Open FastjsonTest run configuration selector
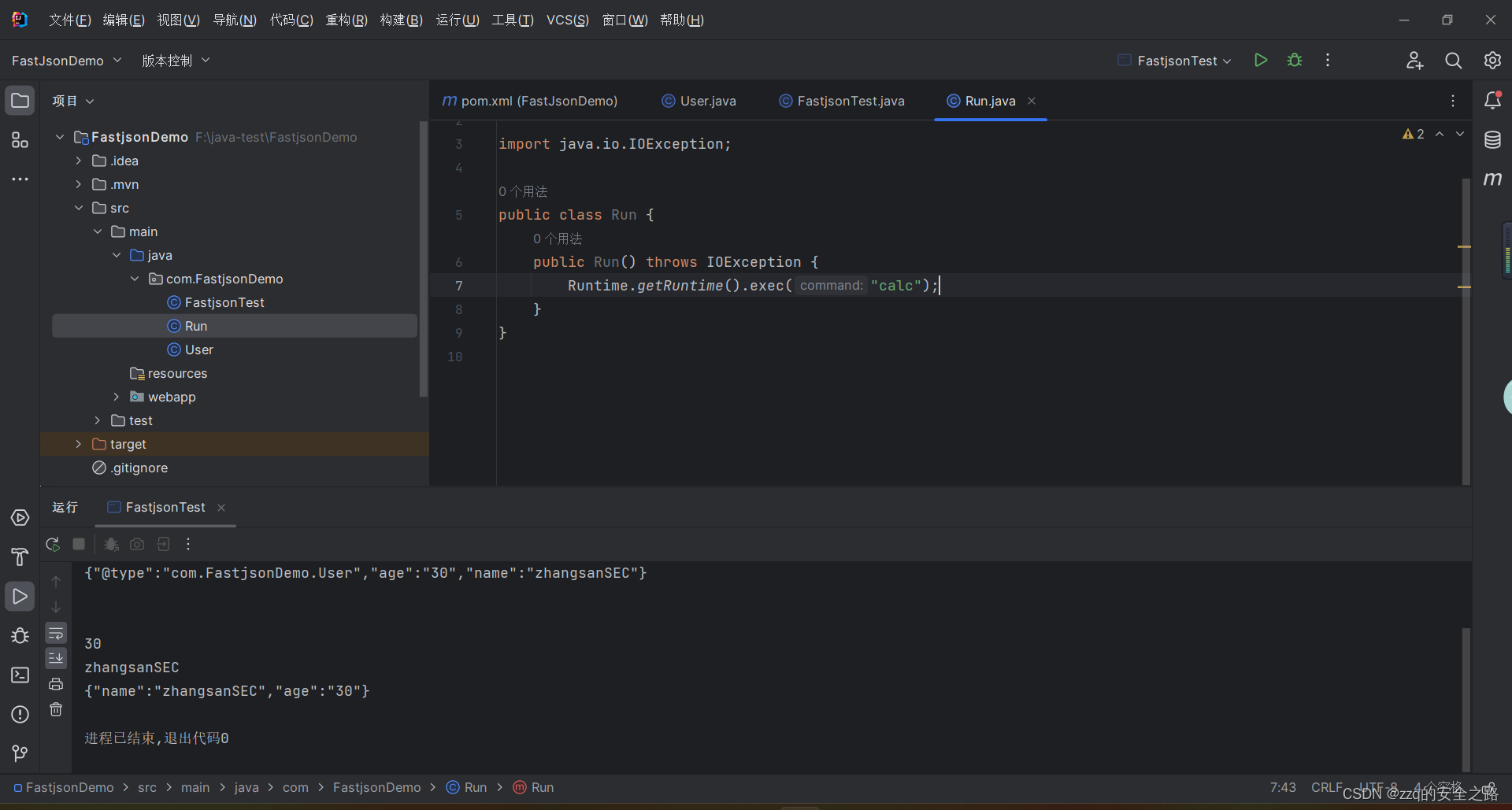The height and width of the screenshot is (810, 1512). click(1174, 61)
